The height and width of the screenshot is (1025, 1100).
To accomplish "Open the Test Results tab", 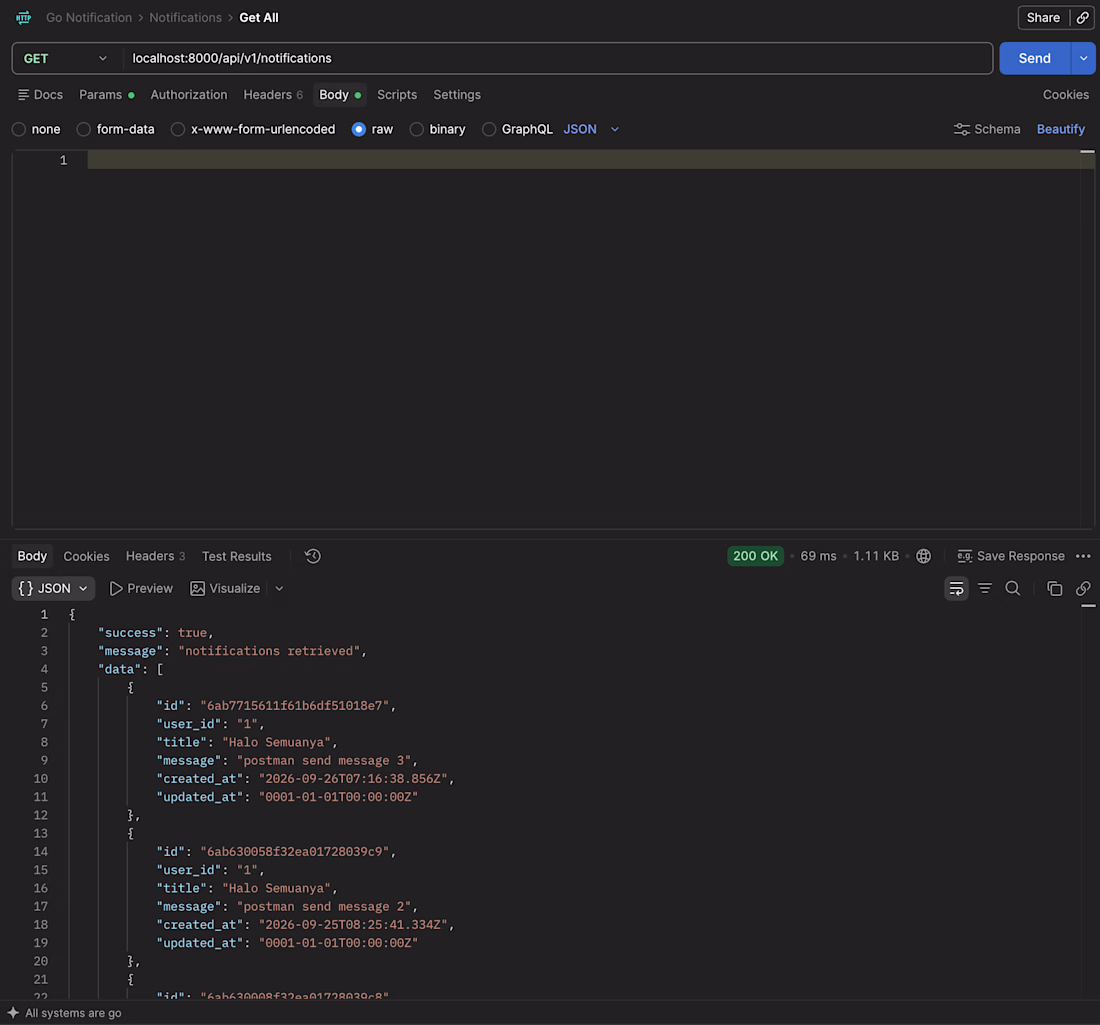I will pos(236,556).
